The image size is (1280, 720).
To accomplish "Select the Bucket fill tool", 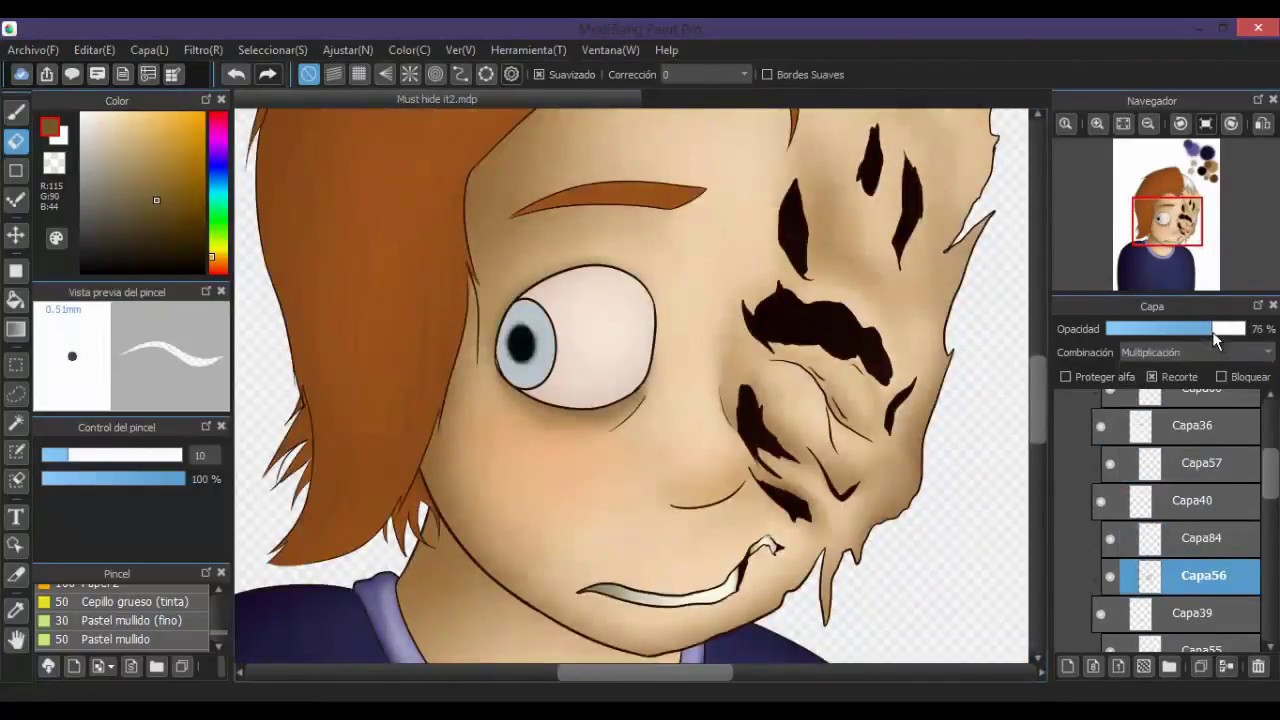I will [x=16, y=300].
